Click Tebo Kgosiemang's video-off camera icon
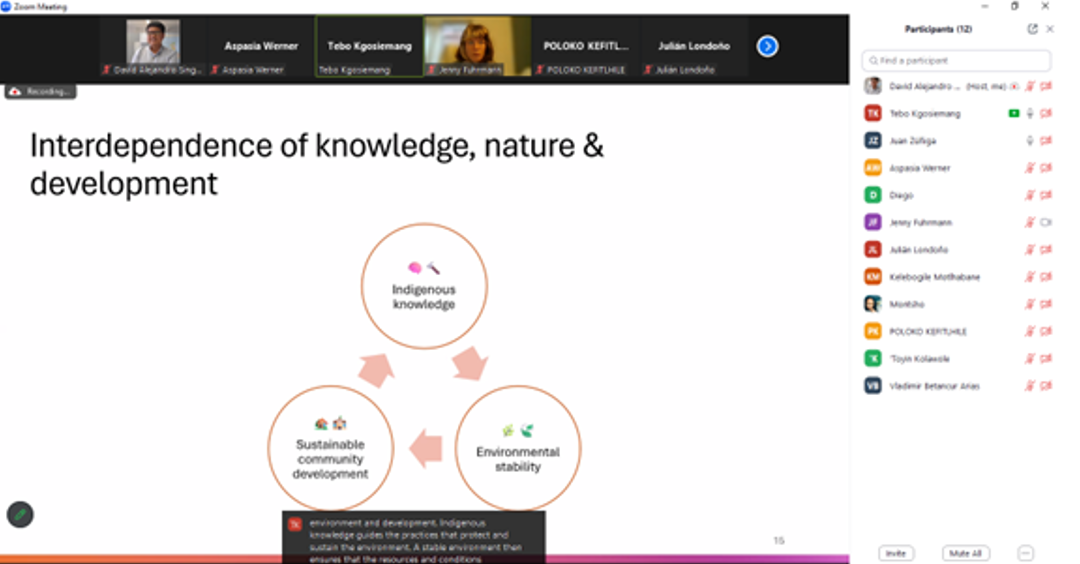 pyautogui.click(x=1046, y=113)
